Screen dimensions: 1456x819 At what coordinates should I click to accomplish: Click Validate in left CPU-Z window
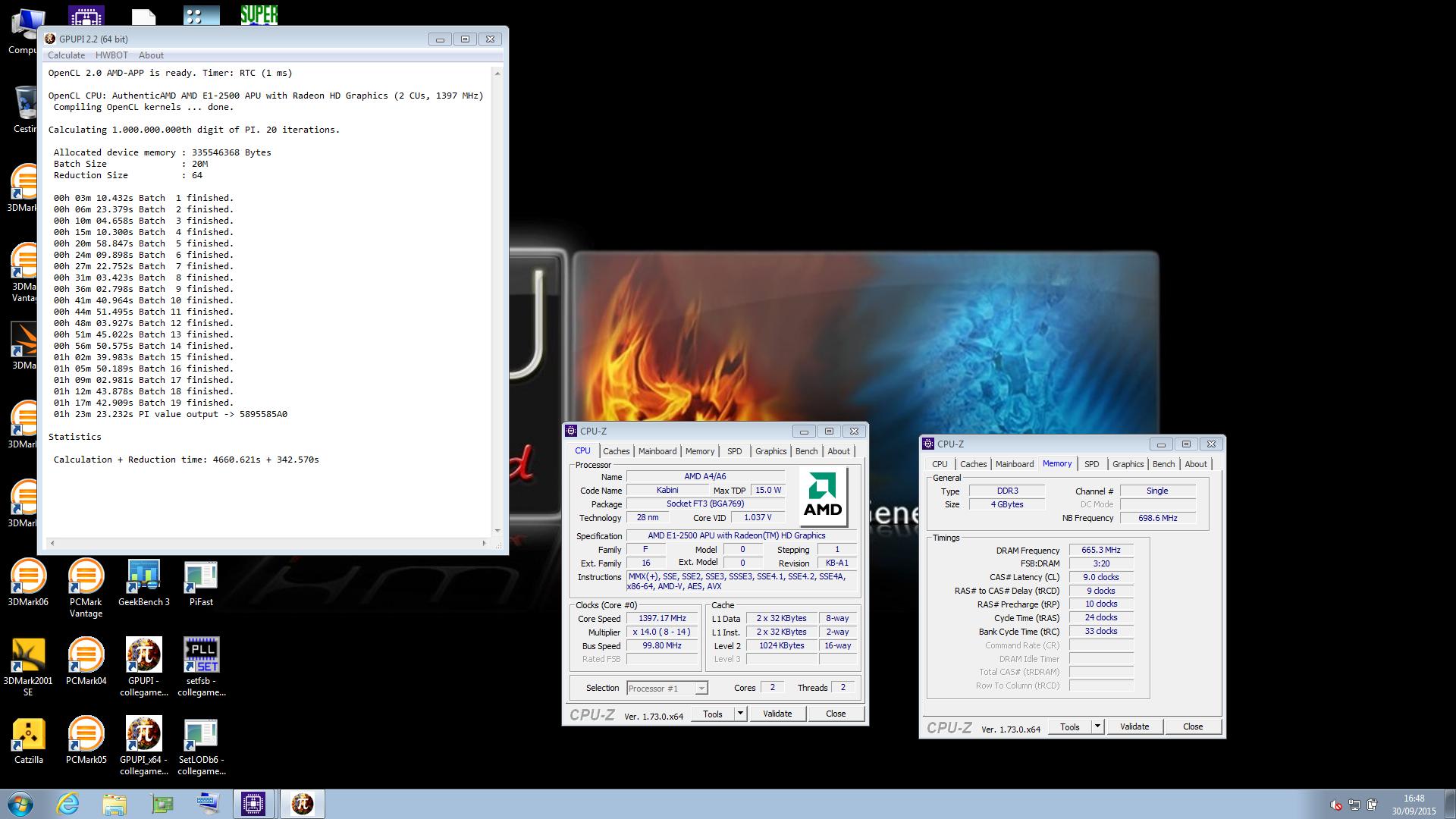tap(777, 714)
